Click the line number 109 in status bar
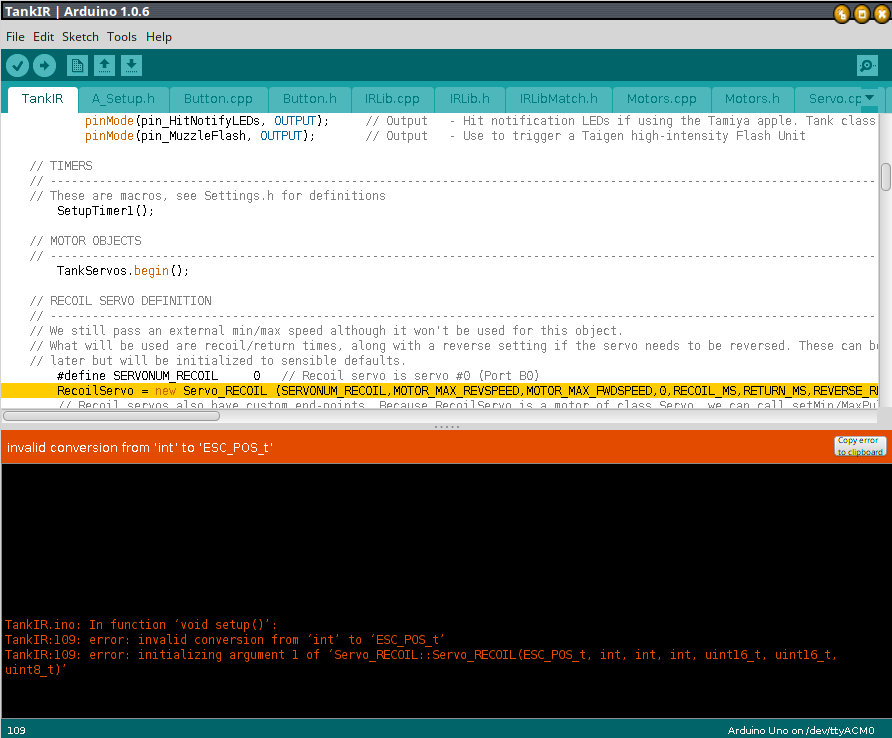The width and height of the screenshot is (892, 738). tap(16, 731)
